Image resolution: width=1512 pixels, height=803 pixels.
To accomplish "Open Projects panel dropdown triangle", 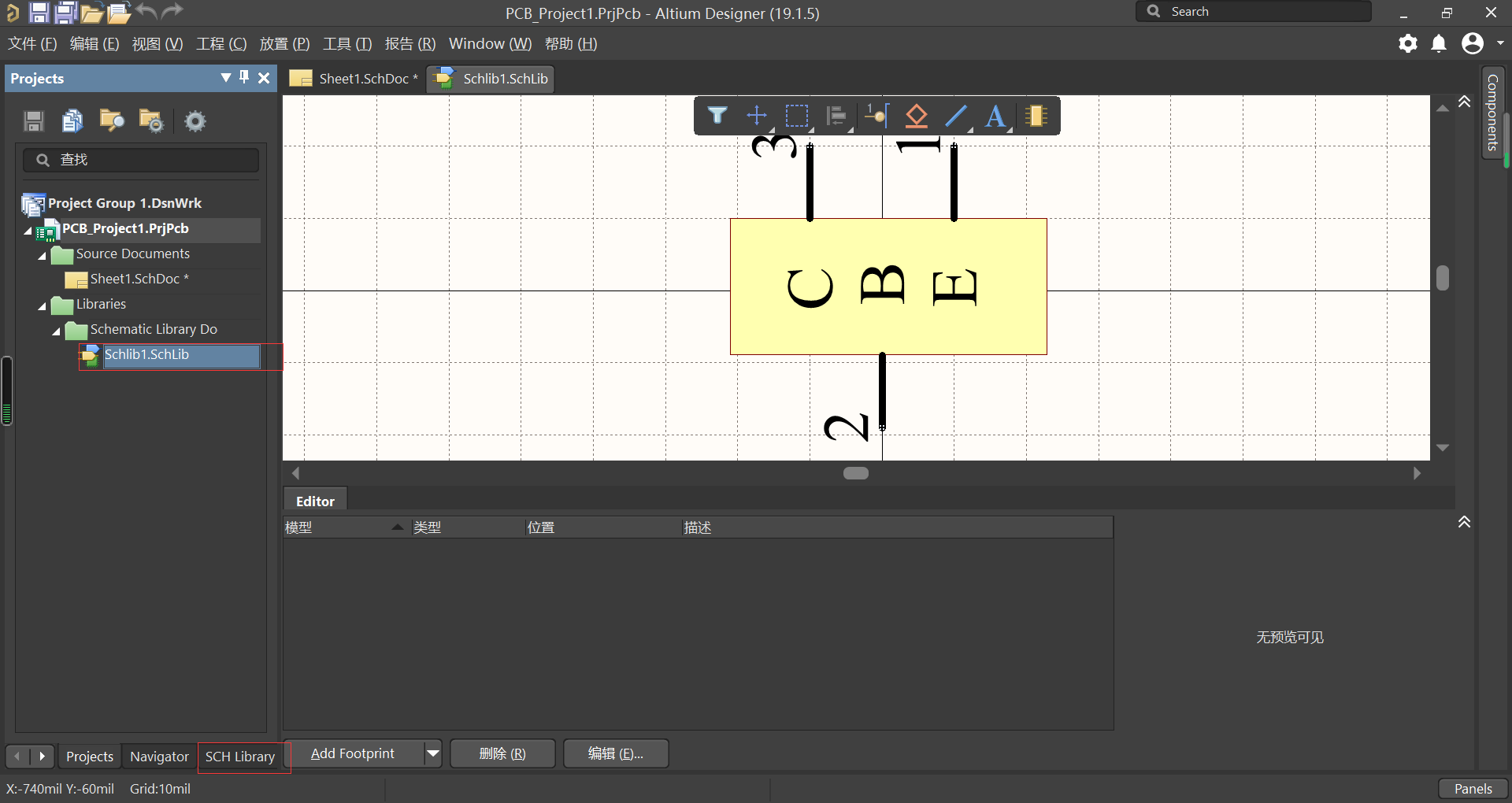I will (x=226, y=77).
